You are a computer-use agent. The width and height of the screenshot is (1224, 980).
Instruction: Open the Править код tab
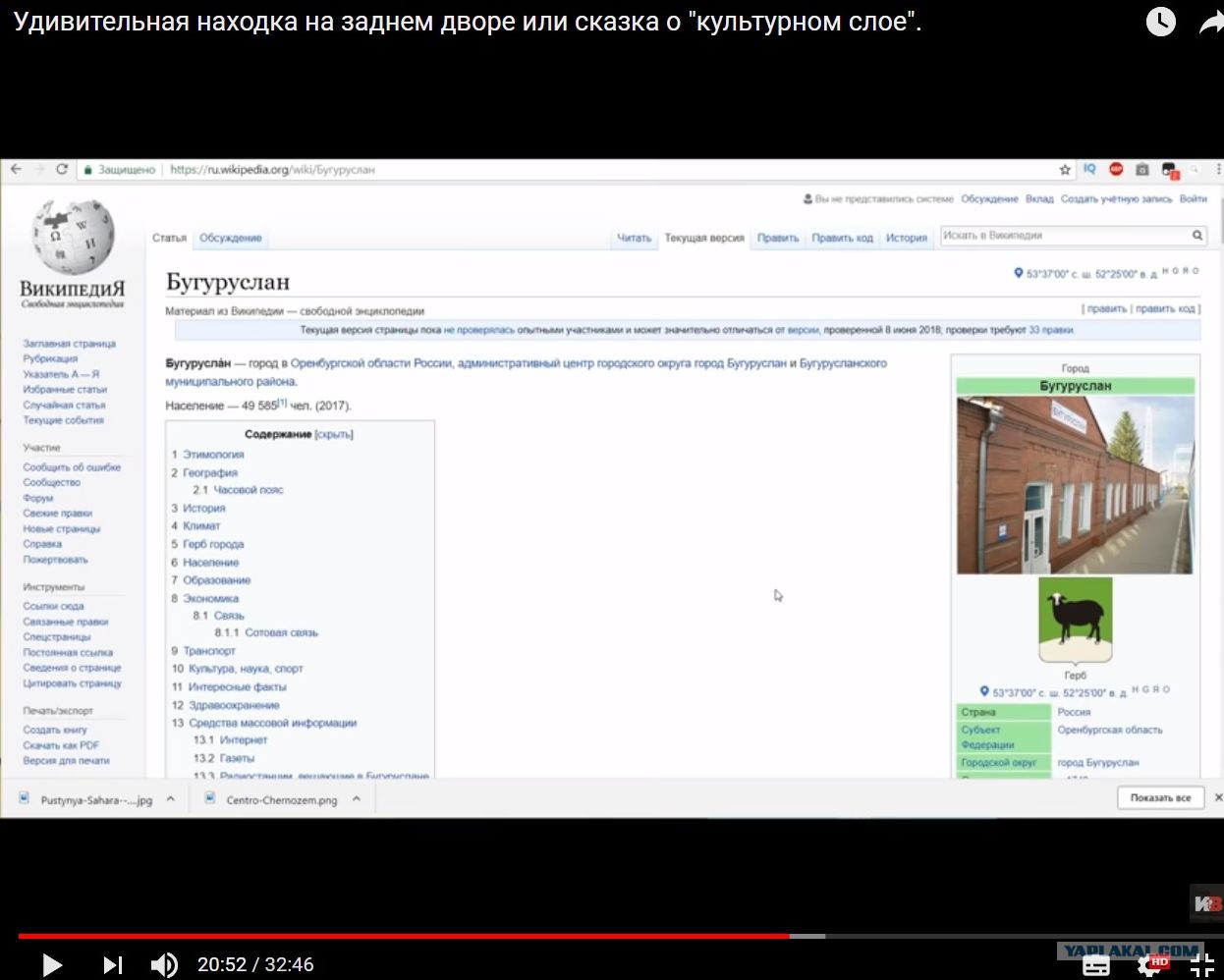pos(842,238)
